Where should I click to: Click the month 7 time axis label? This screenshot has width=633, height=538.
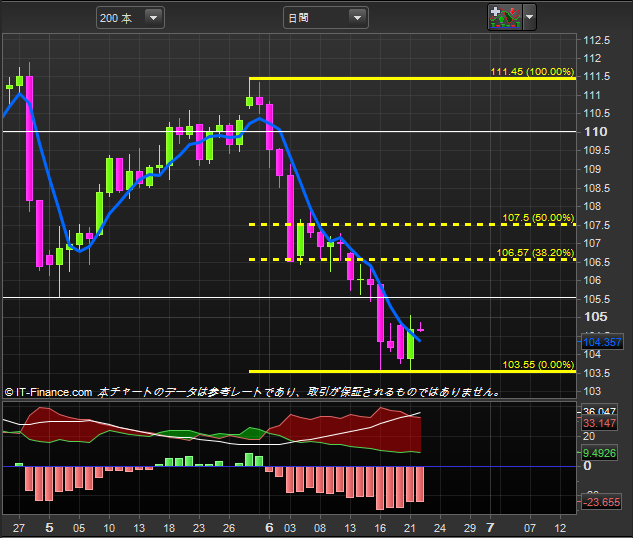coord(490,528)
